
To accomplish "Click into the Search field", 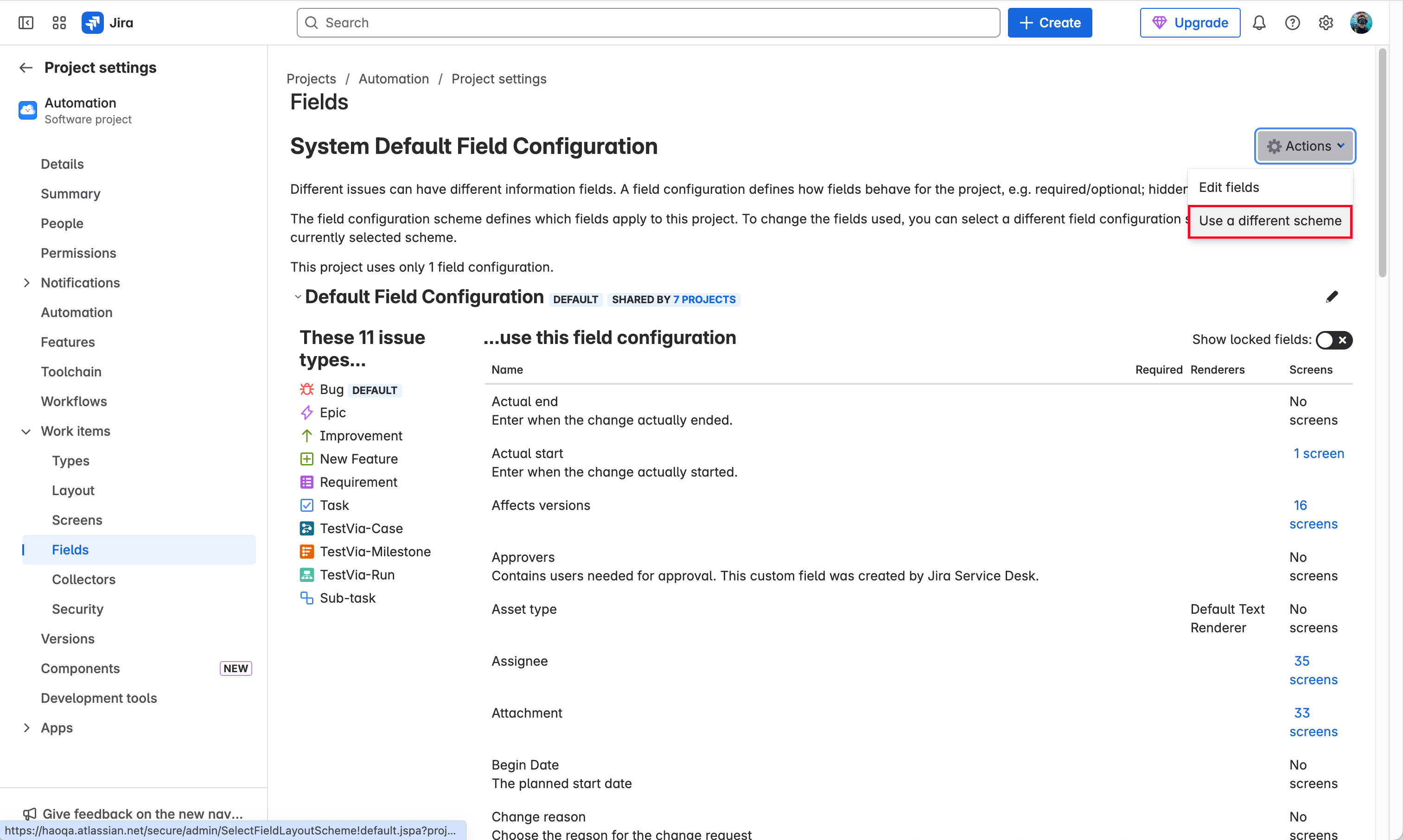I will tap(648, 23).
